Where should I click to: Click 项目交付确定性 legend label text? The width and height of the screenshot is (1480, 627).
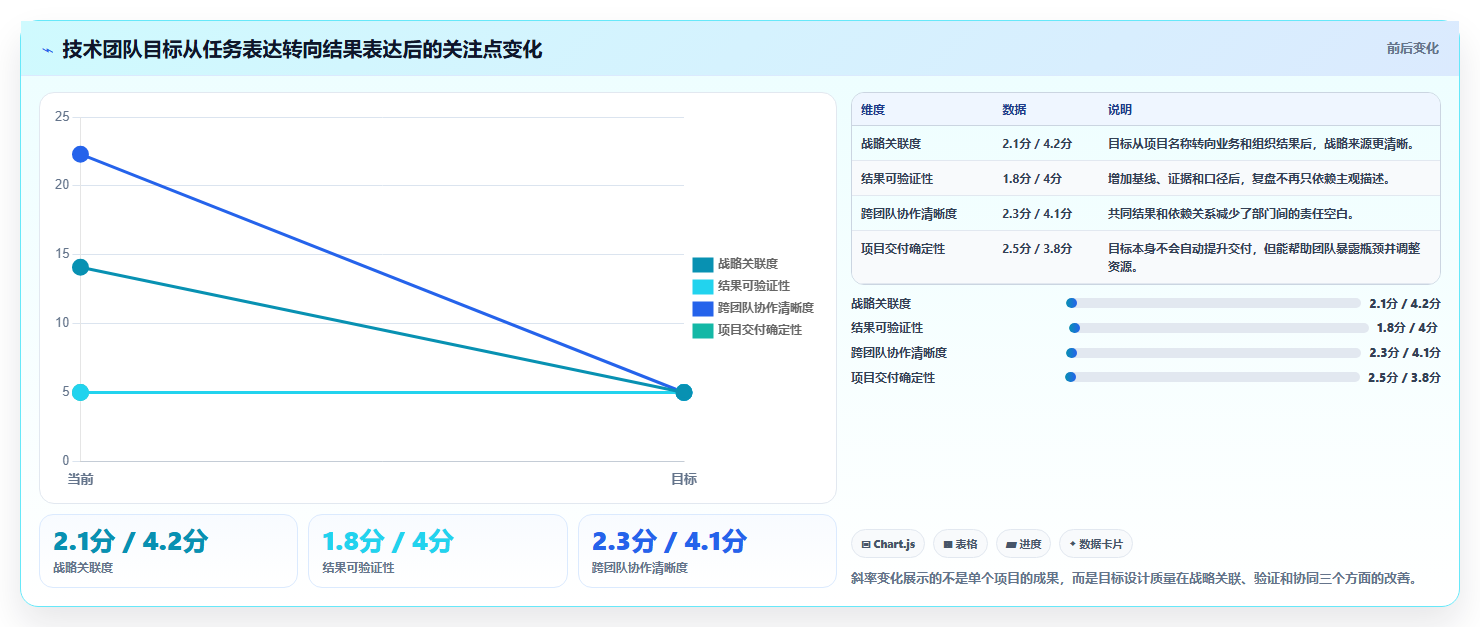pos(760,330)
